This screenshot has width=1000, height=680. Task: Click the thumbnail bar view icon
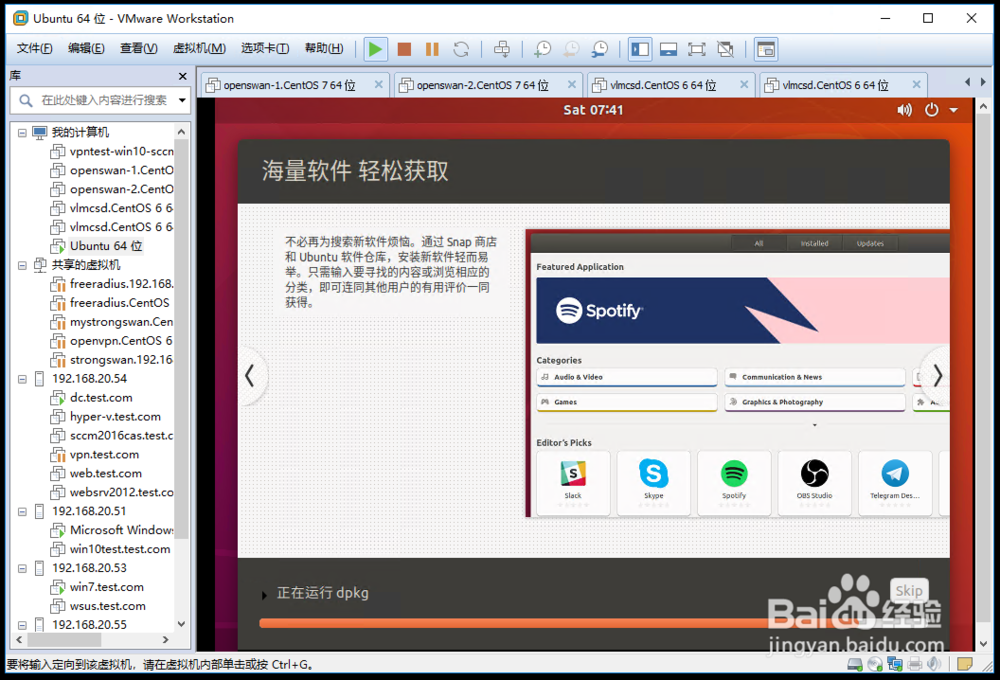tap(765, 49)
